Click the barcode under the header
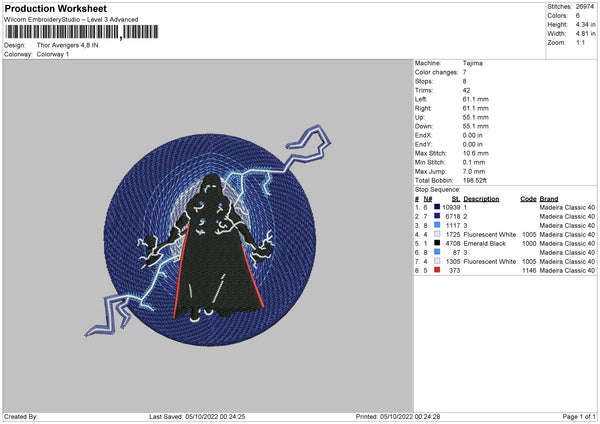This screenshot has width=600, height=424. tap(82, 32)
